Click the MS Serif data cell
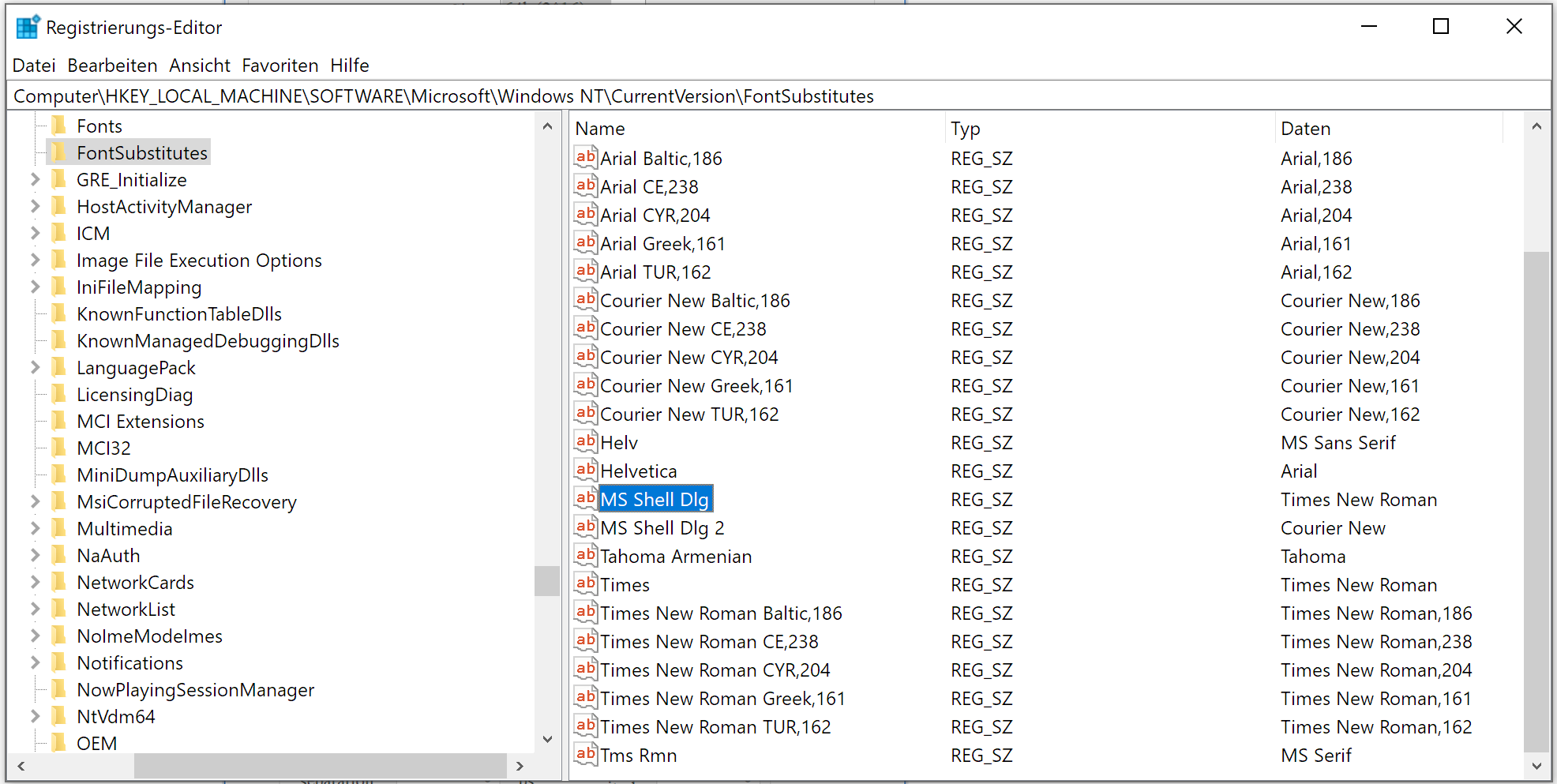The image size is (1557, 784). [x=1316, y=755]
